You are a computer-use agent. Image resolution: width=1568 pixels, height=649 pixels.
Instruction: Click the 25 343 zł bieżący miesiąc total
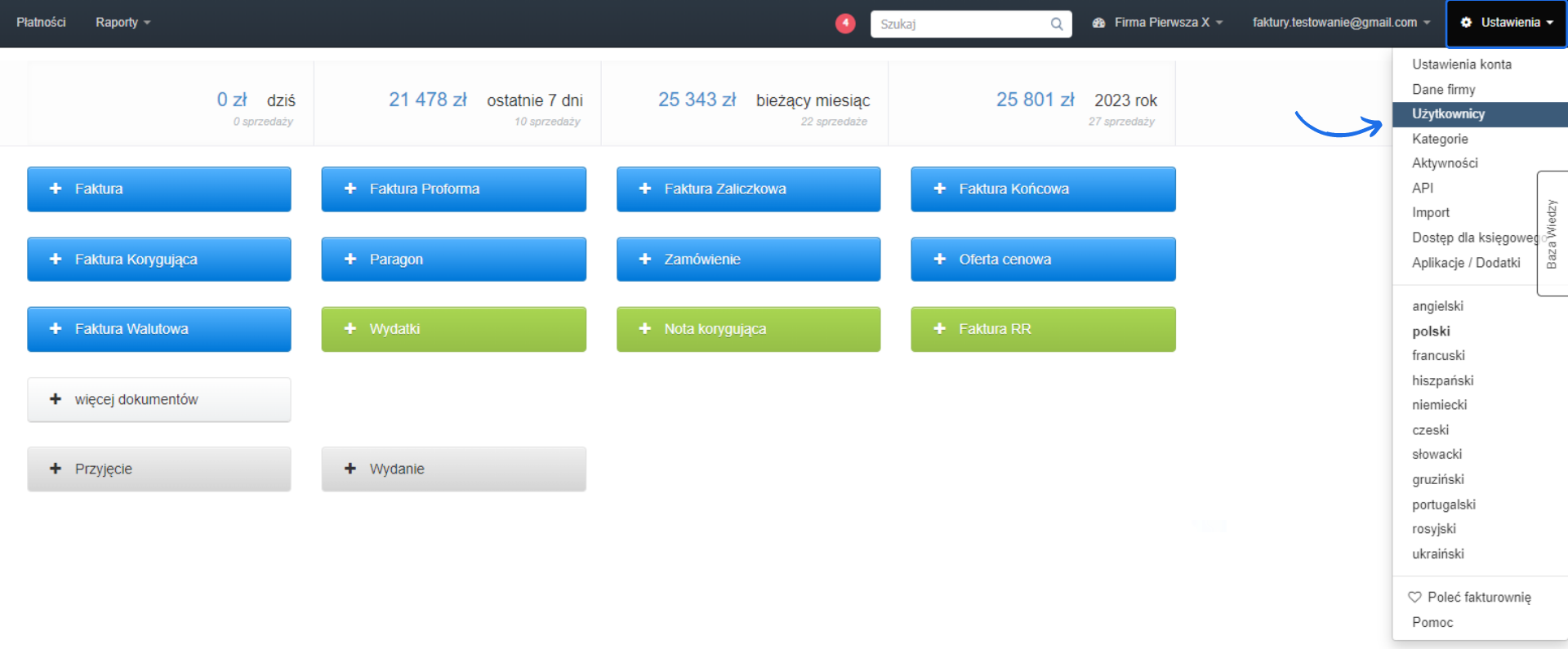(697, 100)
